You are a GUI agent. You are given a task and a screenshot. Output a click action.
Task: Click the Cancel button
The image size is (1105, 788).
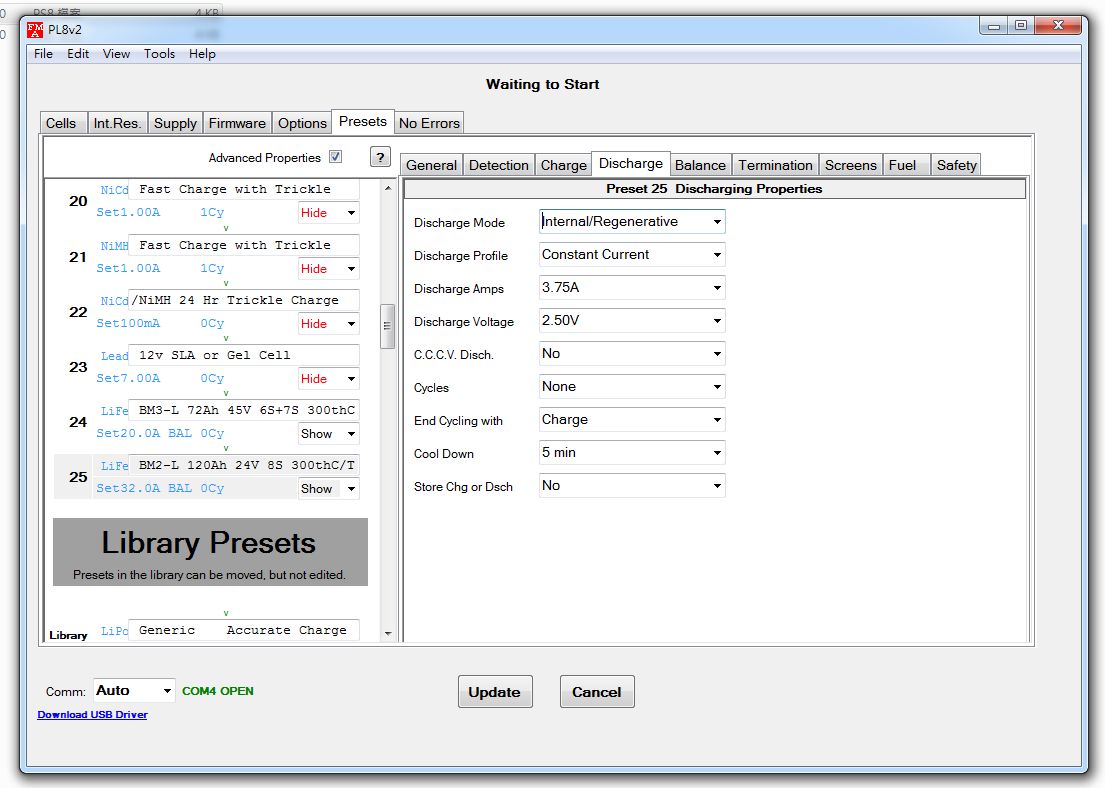point(597,692)
